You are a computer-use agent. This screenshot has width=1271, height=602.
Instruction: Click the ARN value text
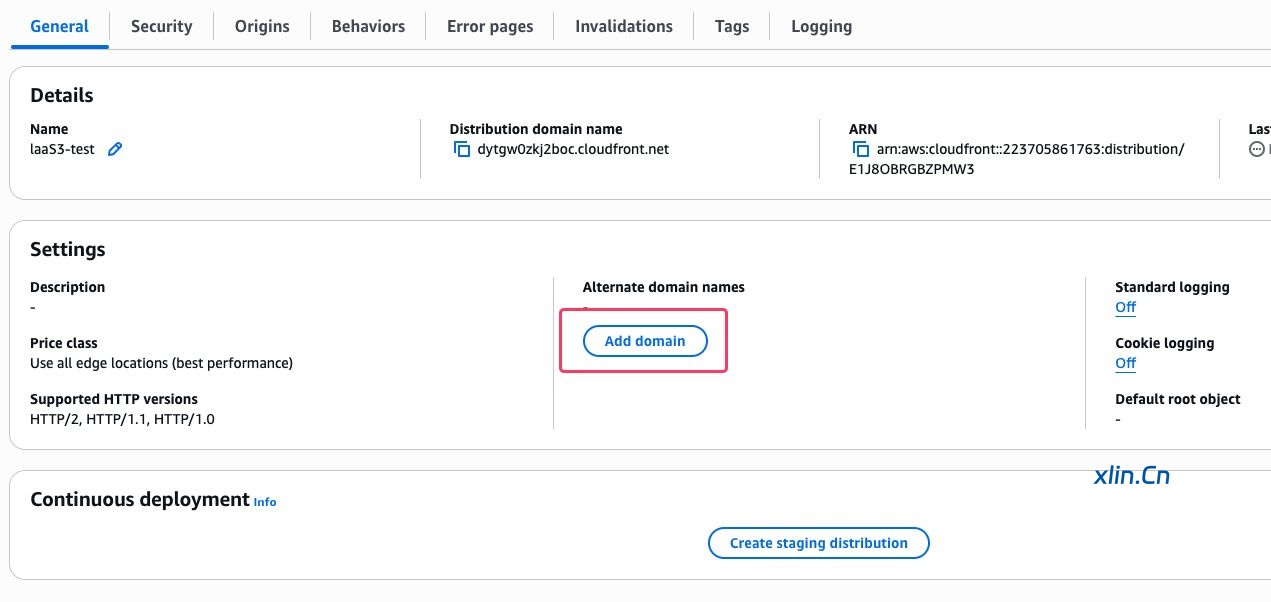pyautogui.click(x=1030, y=149)
